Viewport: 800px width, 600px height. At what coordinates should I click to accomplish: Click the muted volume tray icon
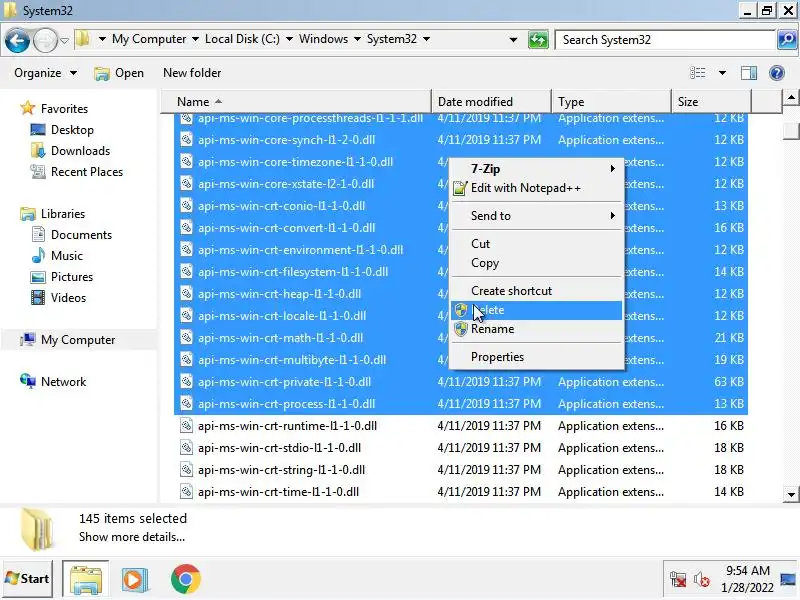point(702,580)
